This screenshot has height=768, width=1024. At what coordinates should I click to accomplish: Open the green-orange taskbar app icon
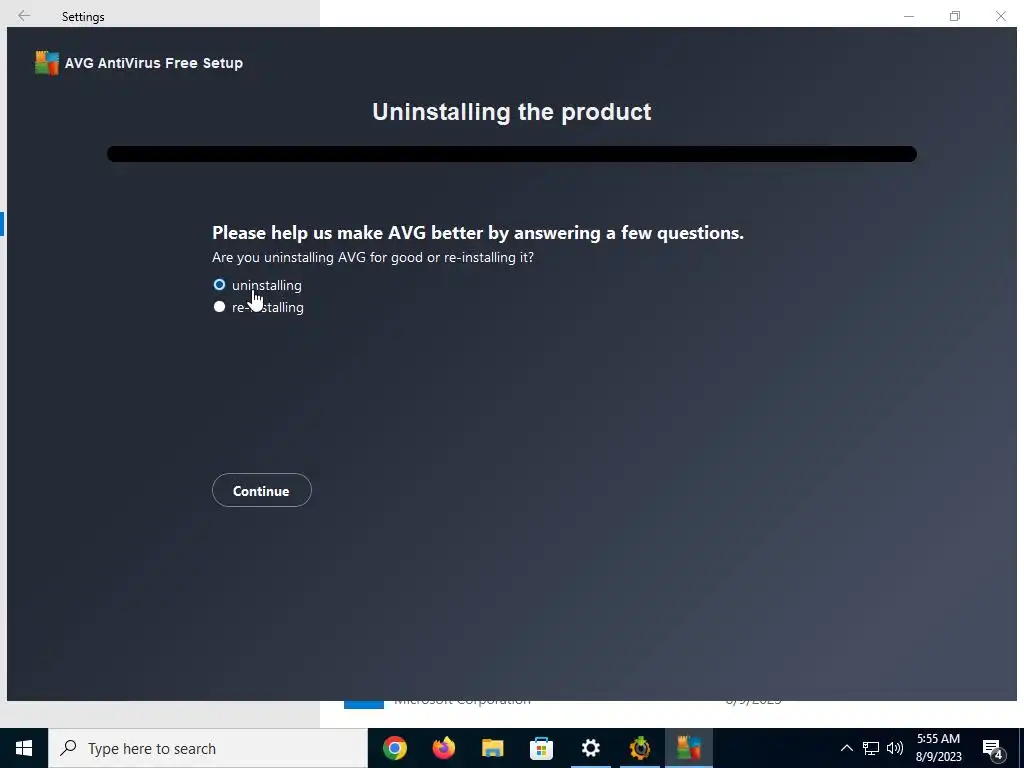(639, 748)
